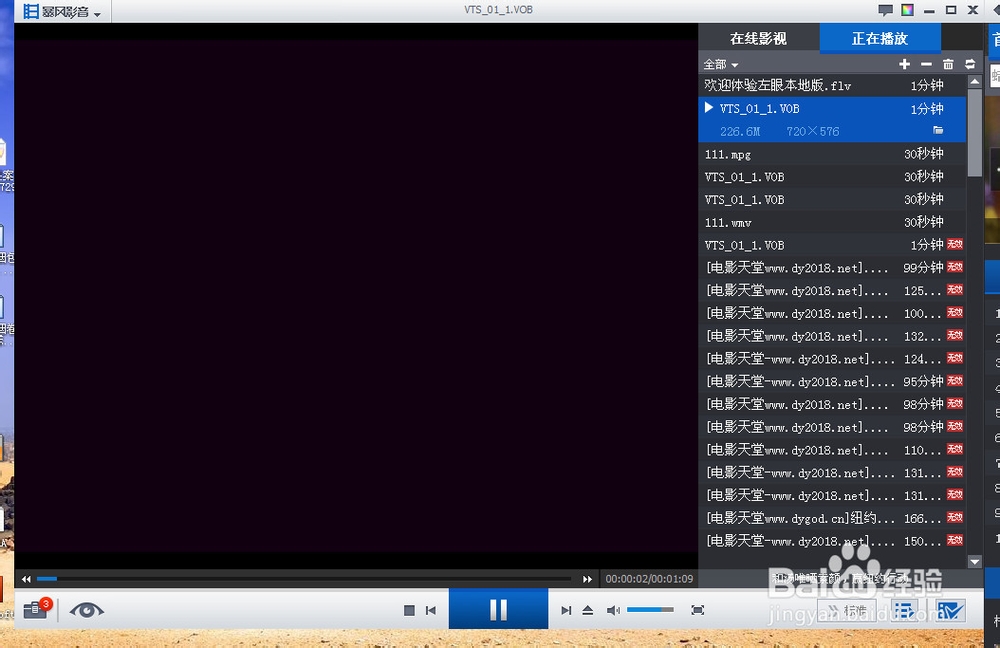Select the 电影天堂 entry lasting 95分钟
The width and height of the screenshot is (1000, 648).
832,381
